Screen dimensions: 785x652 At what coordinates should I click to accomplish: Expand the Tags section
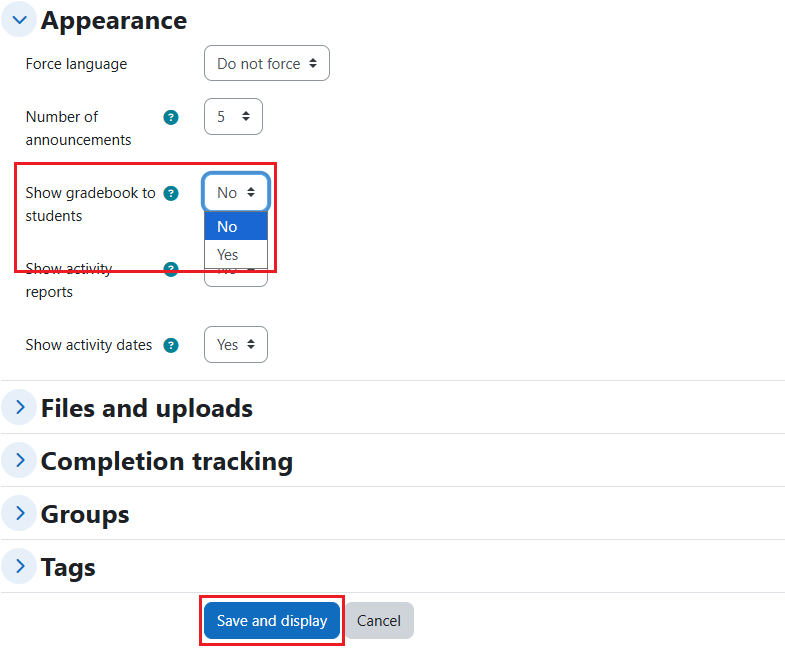point(19,566)
